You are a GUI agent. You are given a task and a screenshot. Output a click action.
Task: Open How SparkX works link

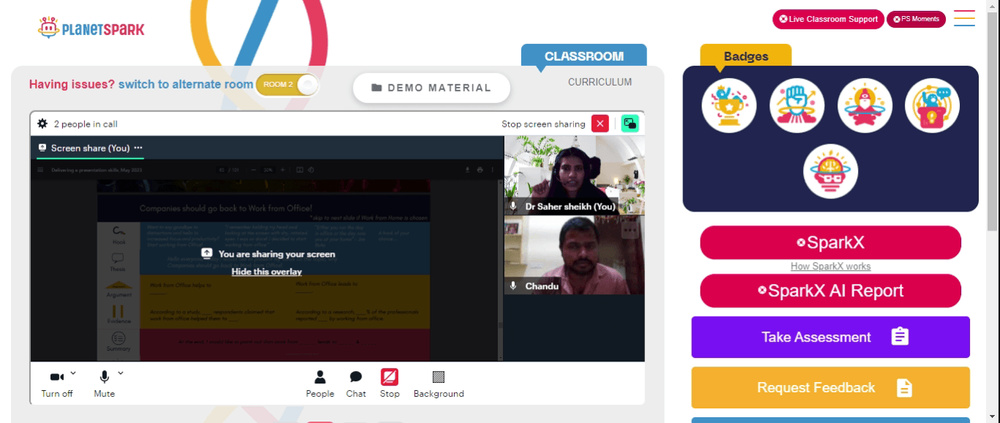point(830,267)
